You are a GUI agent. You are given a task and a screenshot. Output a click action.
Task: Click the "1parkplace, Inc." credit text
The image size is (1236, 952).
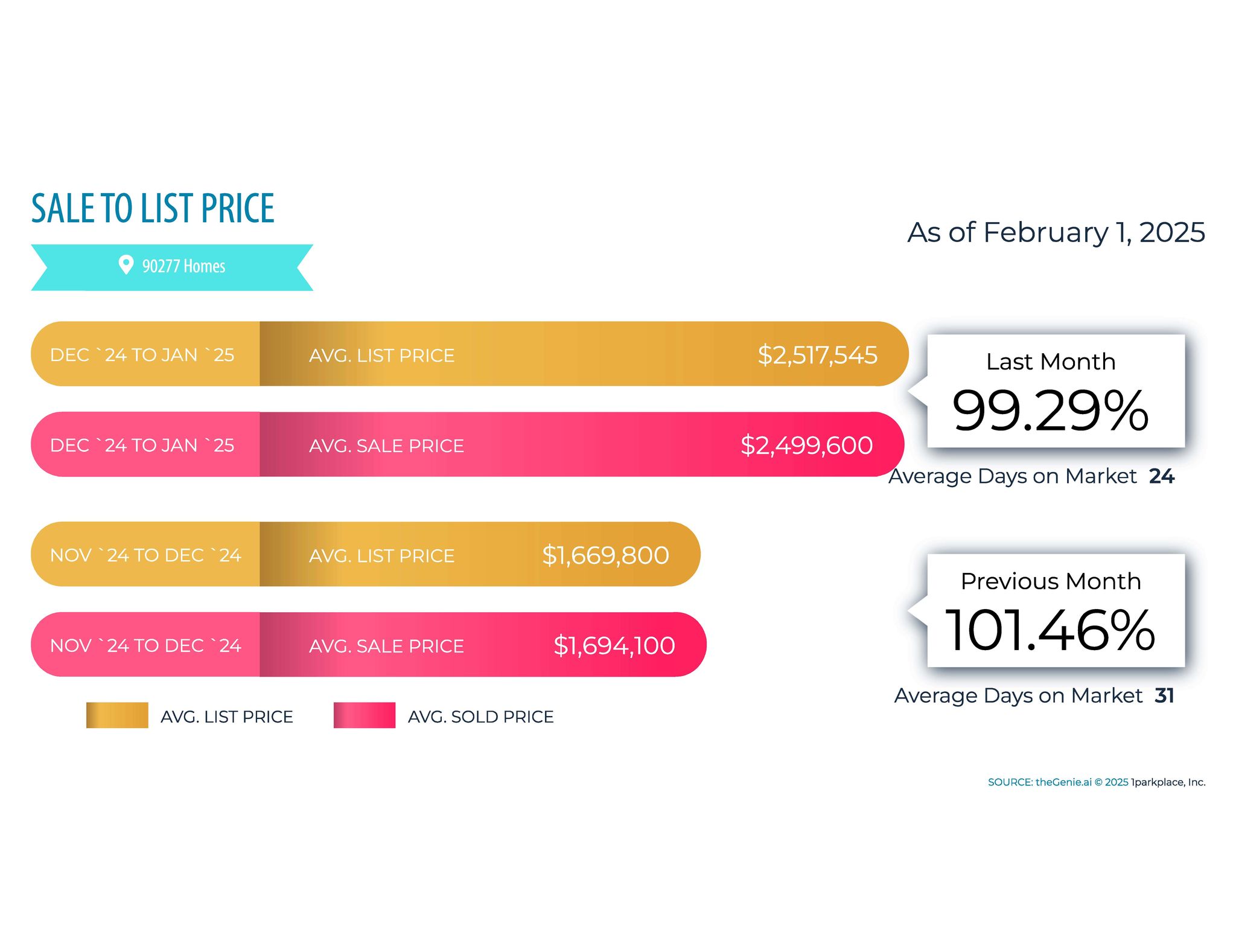pos(1168,782)
